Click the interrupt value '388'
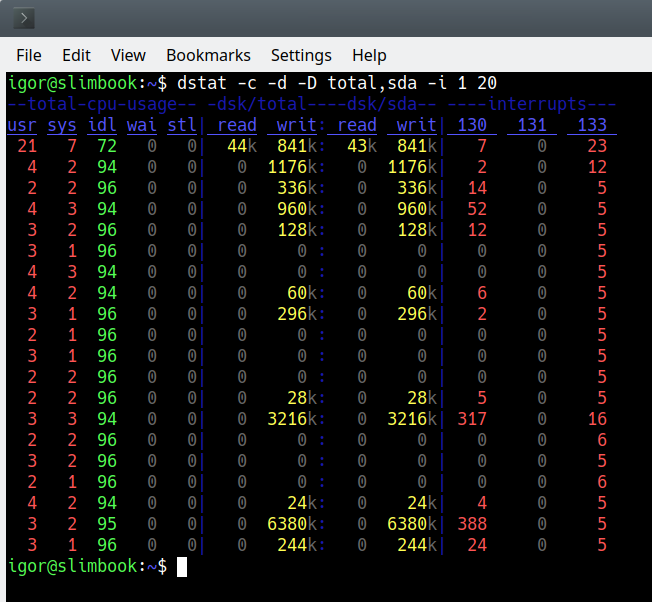Viewport: 652px width, 602px height. [472, 524]
